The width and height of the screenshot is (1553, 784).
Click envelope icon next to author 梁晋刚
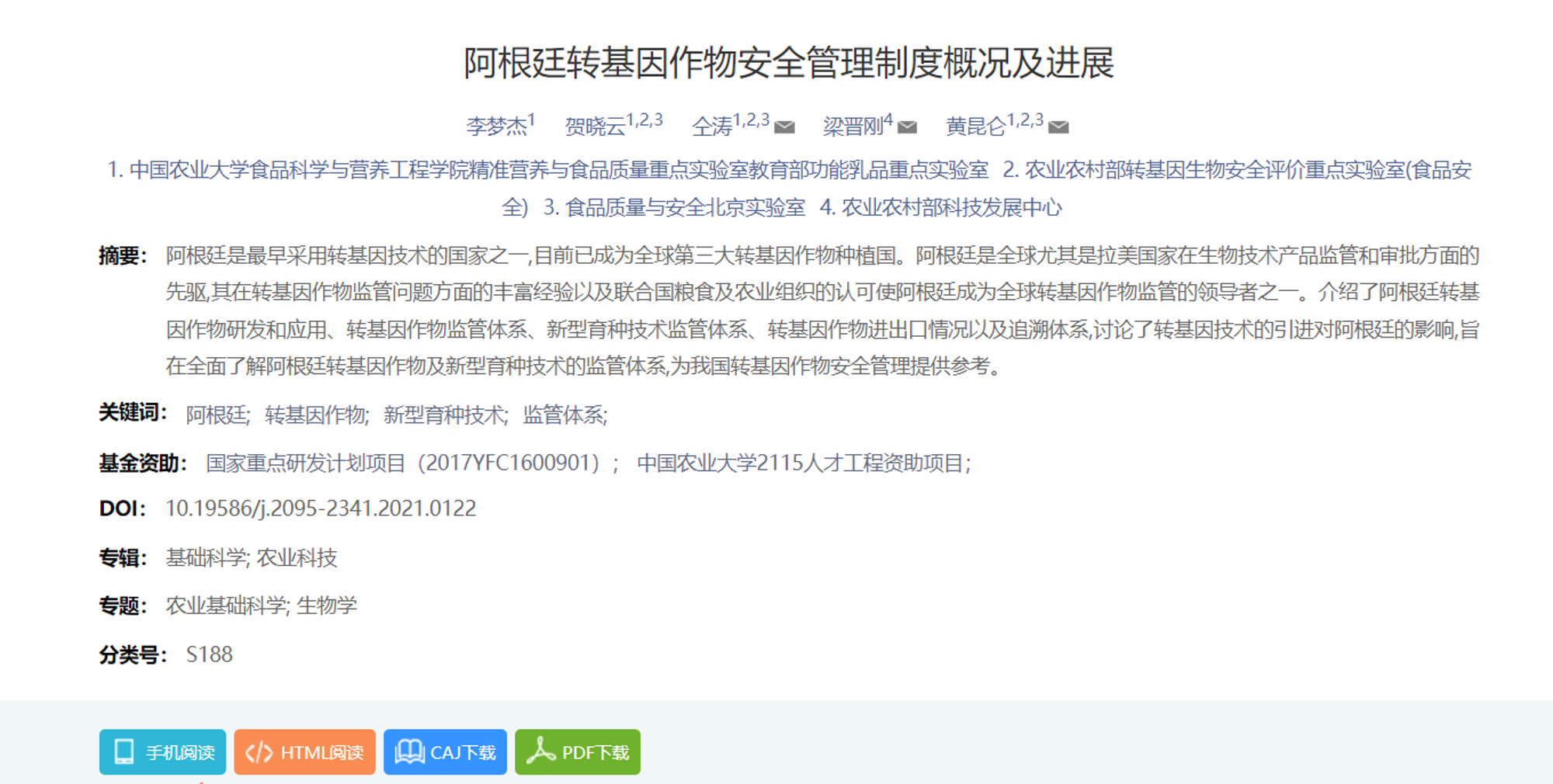point(907,127)
